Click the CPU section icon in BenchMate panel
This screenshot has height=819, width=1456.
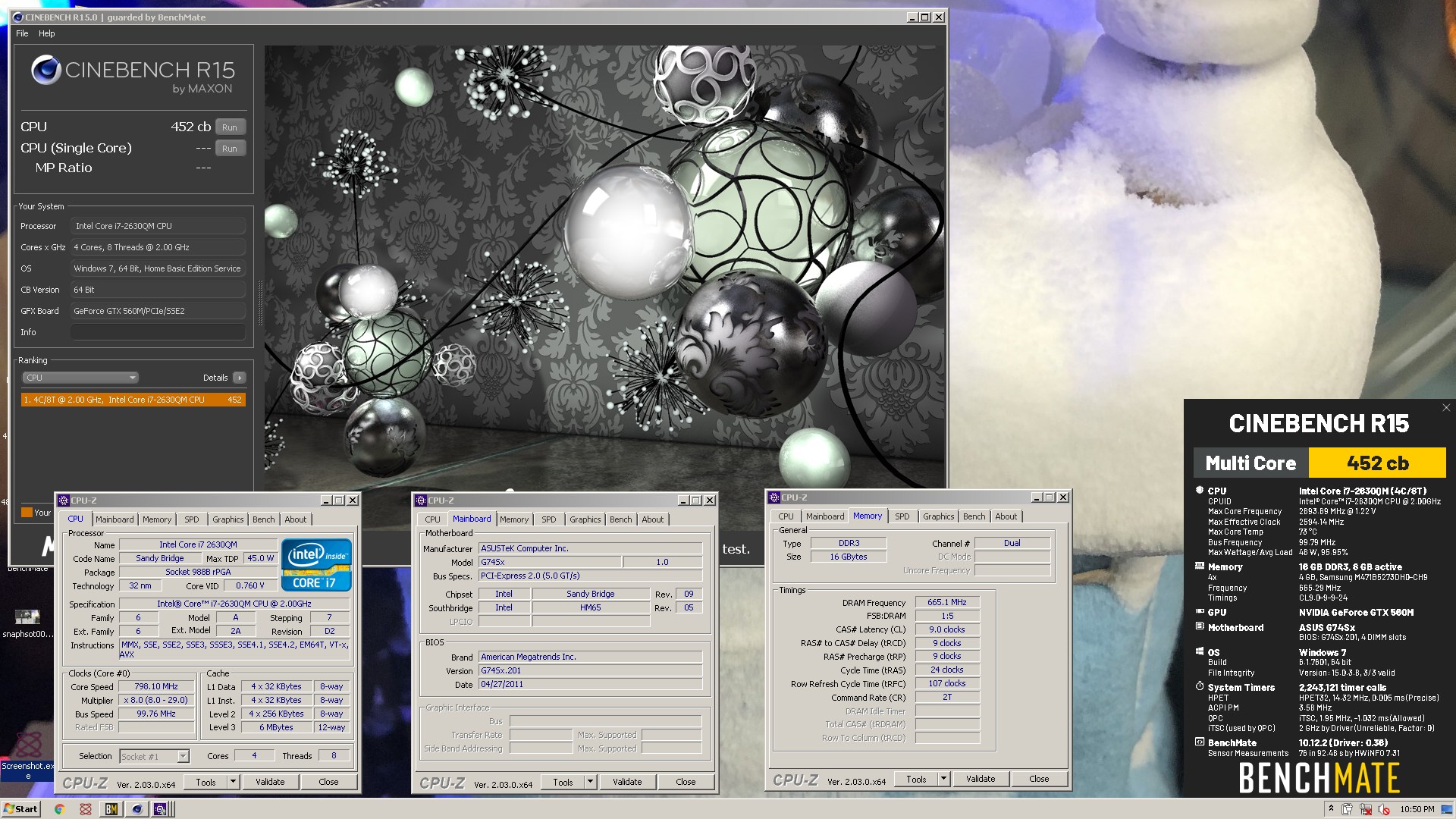pyautogui.click(x=1200, y=491)
